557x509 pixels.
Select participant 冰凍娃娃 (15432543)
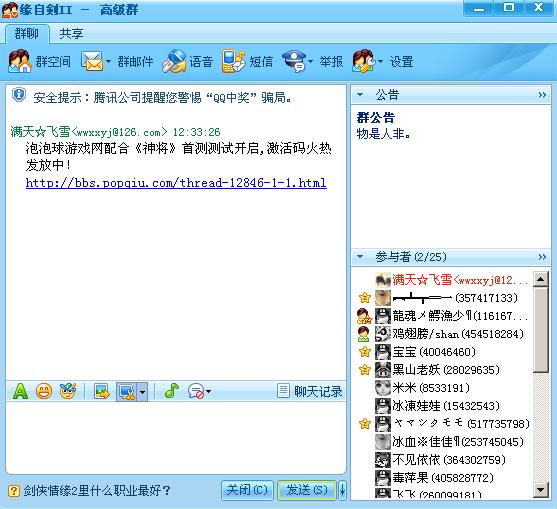[x=446, y=406]
